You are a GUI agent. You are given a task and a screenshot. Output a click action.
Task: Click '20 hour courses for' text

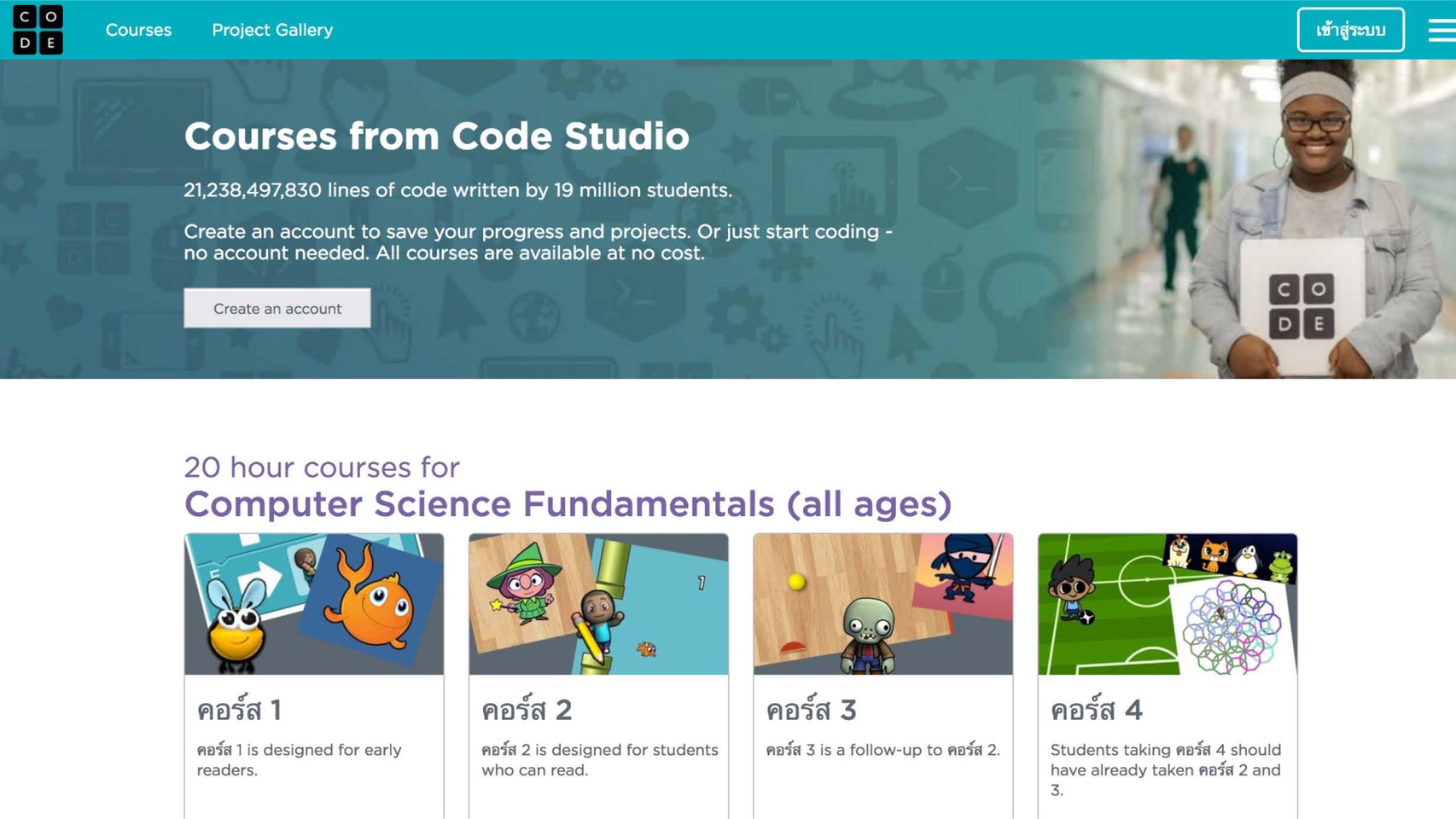pos(322,467)
